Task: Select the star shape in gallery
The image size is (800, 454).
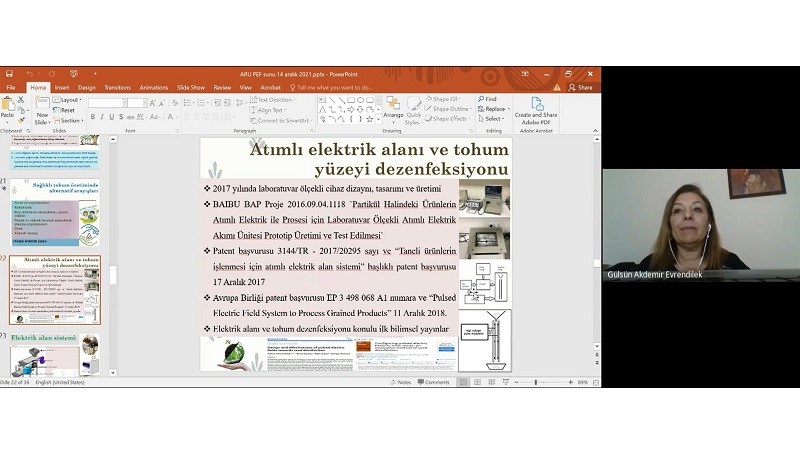Action: click(369, 119)
